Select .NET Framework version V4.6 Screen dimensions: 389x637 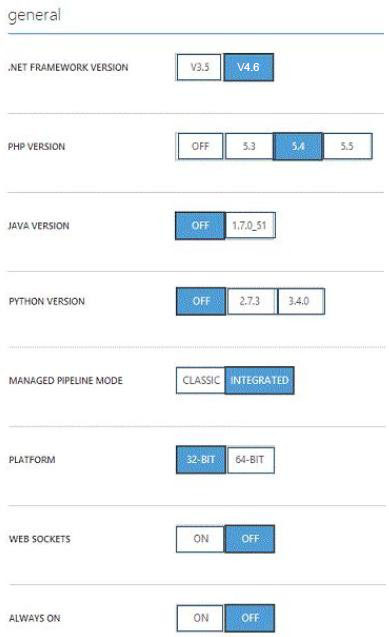tap(249, 67)
